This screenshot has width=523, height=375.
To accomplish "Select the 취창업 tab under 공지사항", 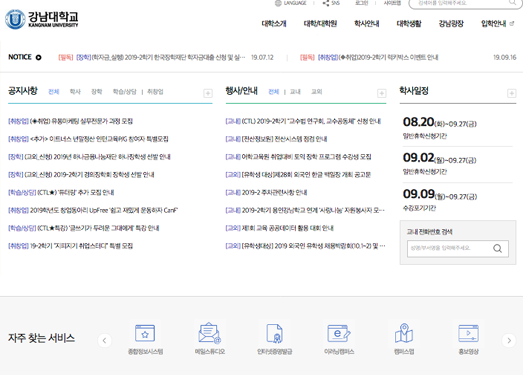I will click(155, 92).
